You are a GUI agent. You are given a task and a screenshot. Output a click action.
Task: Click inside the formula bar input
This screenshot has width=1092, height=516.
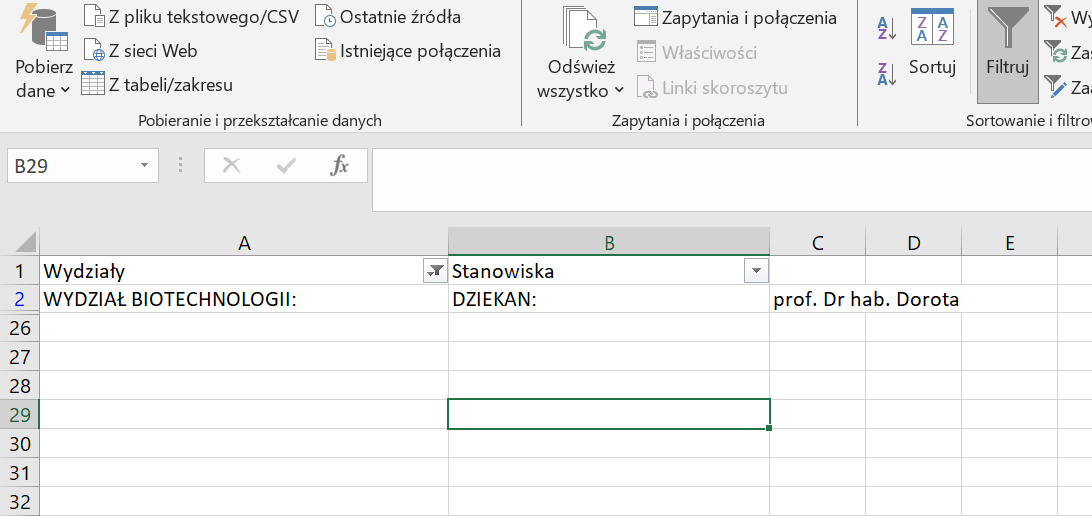coord(732,180)
